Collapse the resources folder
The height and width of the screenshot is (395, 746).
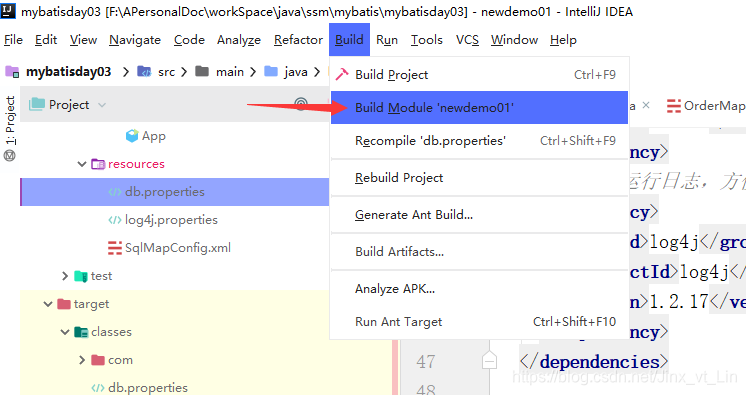coord(82,164)
